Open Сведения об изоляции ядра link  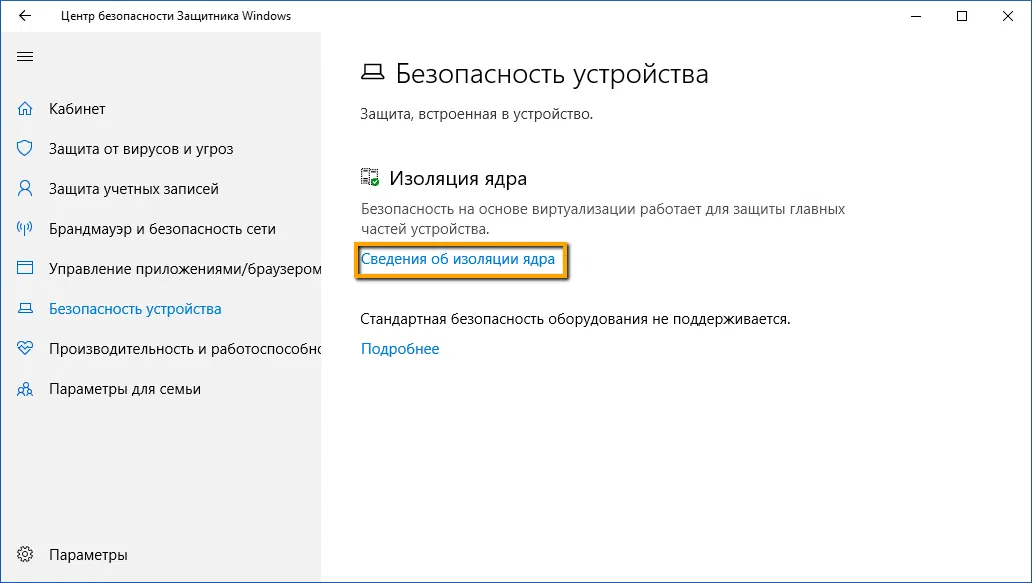pyautogui.click(x=457, y=259)
